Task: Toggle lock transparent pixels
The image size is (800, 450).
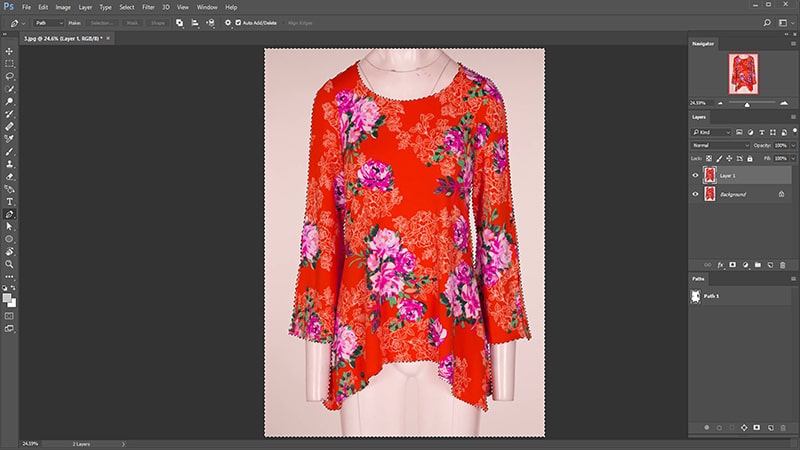Action: coord(709,159)
